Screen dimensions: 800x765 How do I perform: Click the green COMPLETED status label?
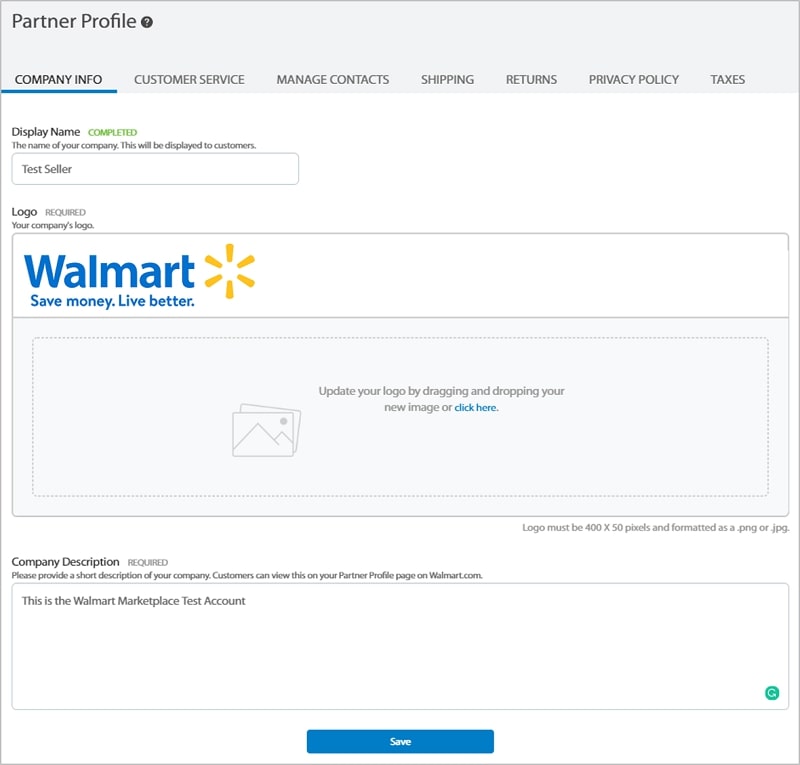click(112, 132)
